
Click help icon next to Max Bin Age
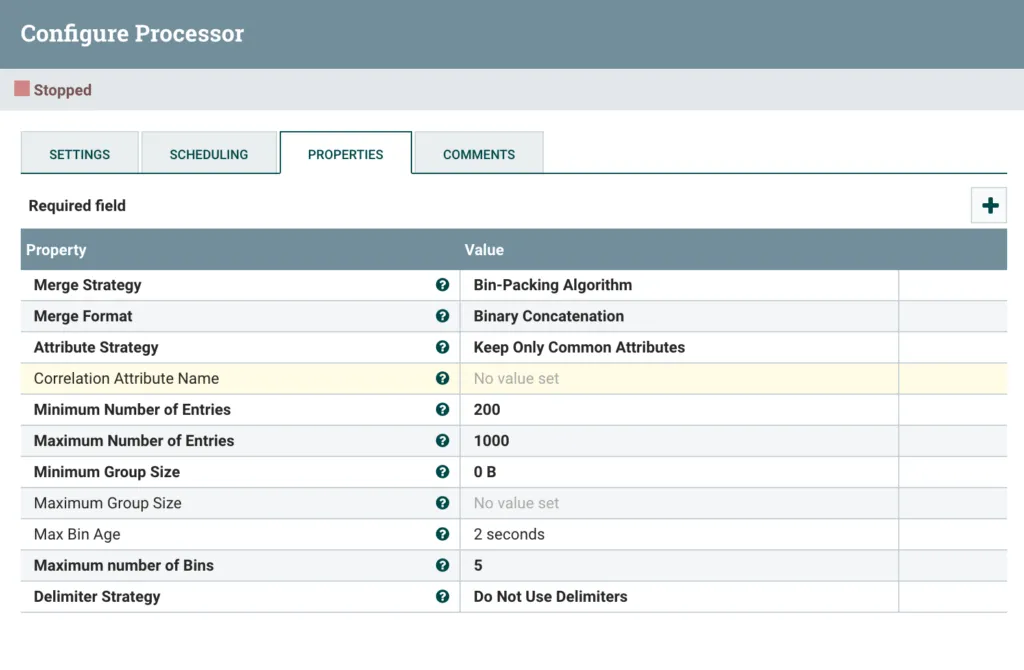click(x=442, y=534)
